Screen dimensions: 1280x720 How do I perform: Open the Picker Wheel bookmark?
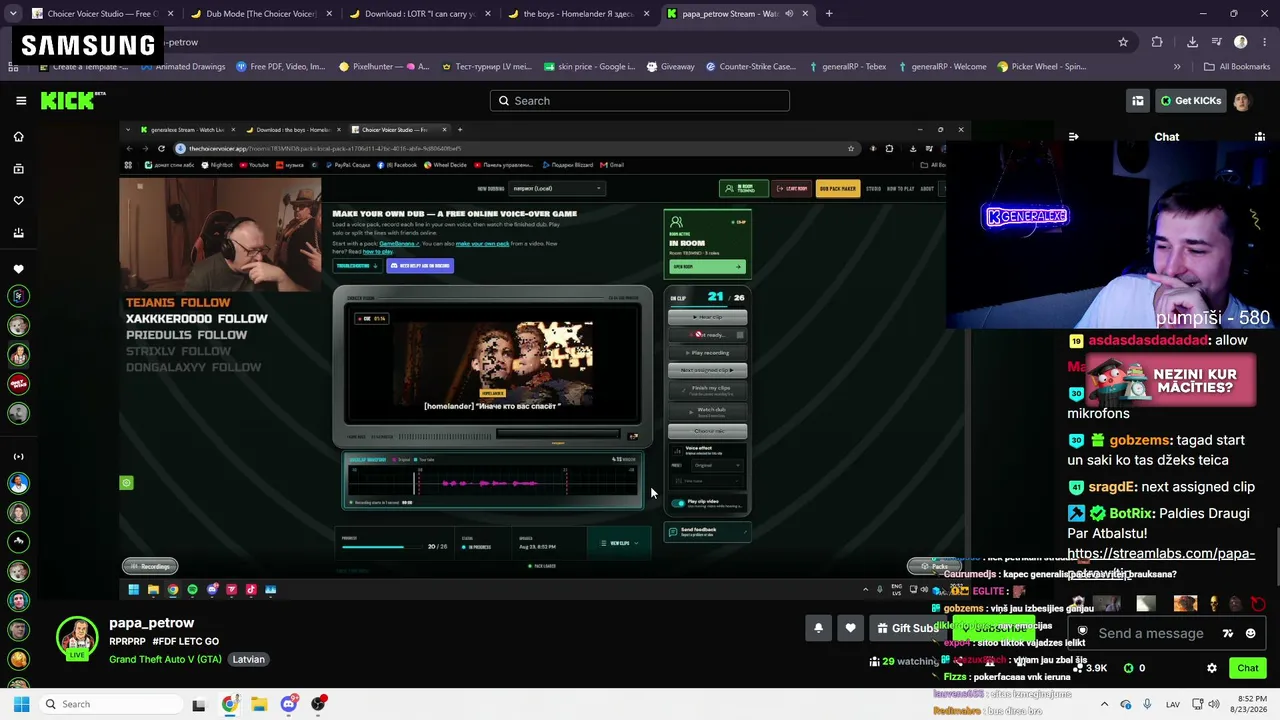[1041, 67]
